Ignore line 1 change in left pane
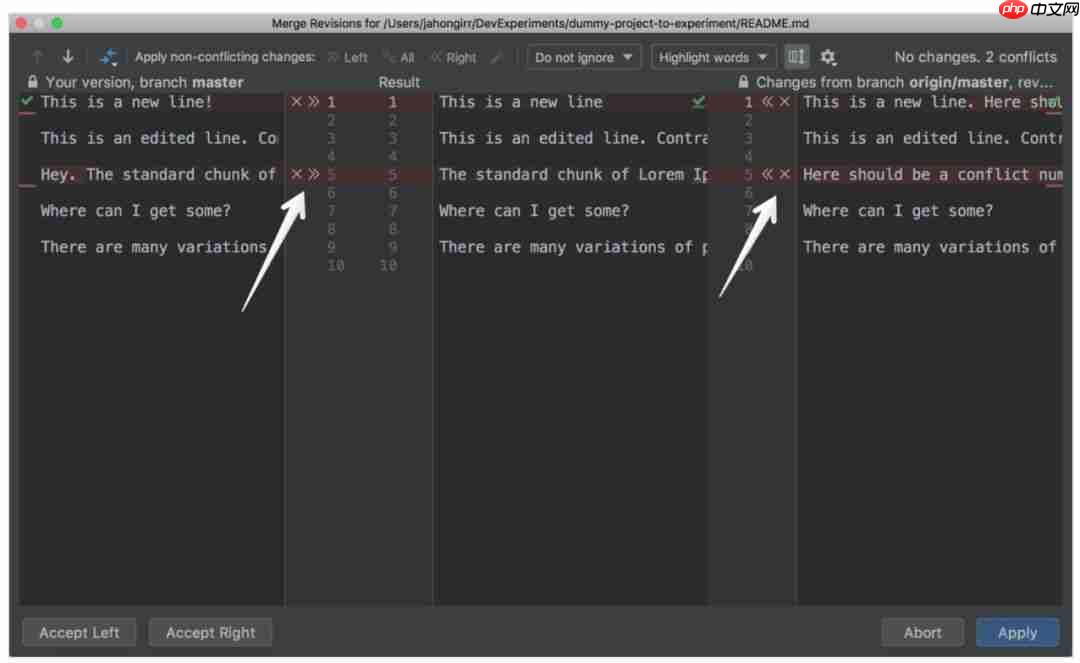 296,101
